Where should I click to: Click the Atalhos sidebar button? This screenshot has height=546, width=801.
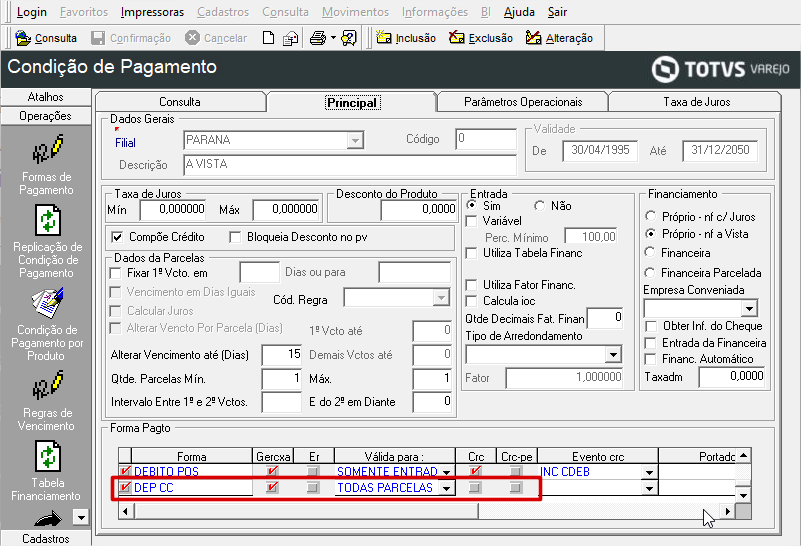pyautogui.click(x=45, y=97)
